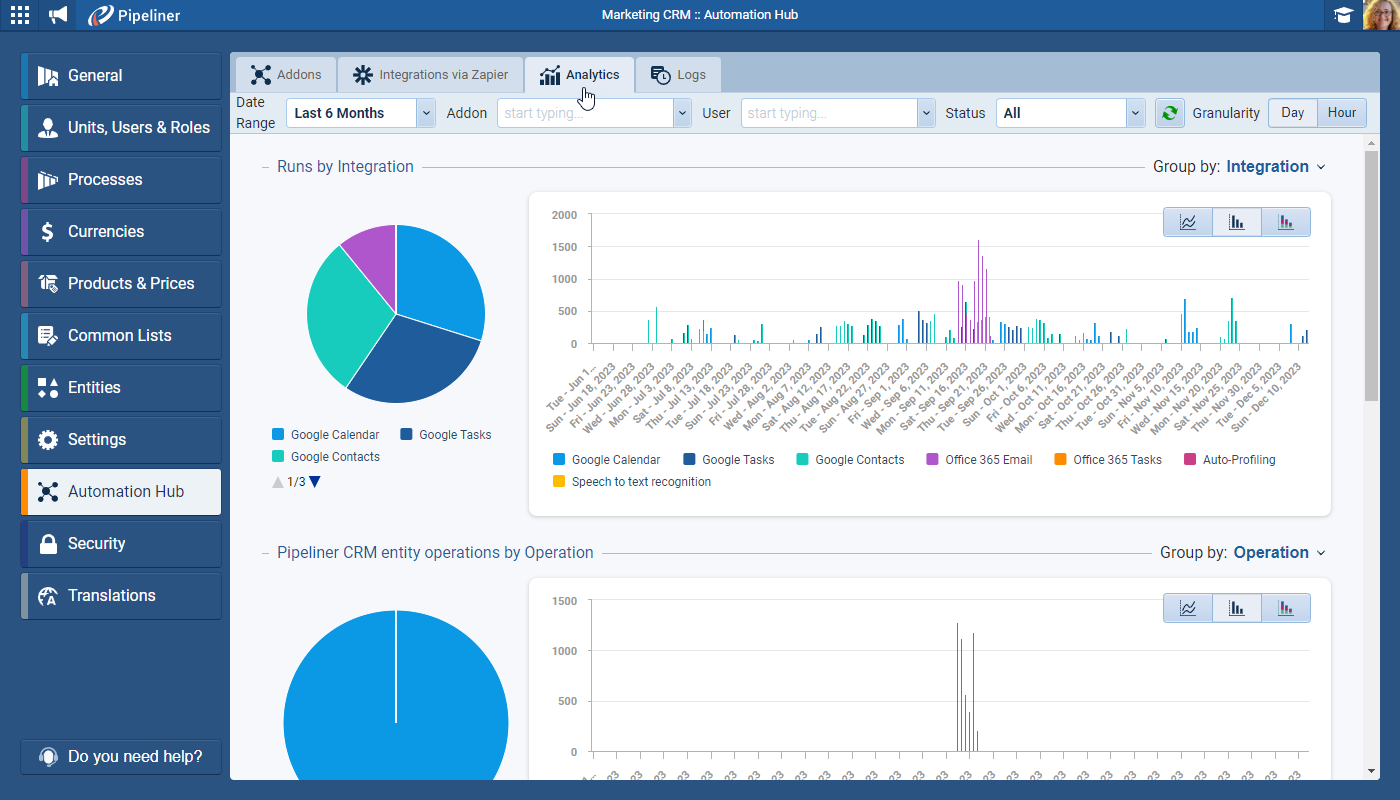The width and height of the screenshot is (1400, 800).
Task: Expand Group by Integration dropdown
Action: (x=1275, y=167)
